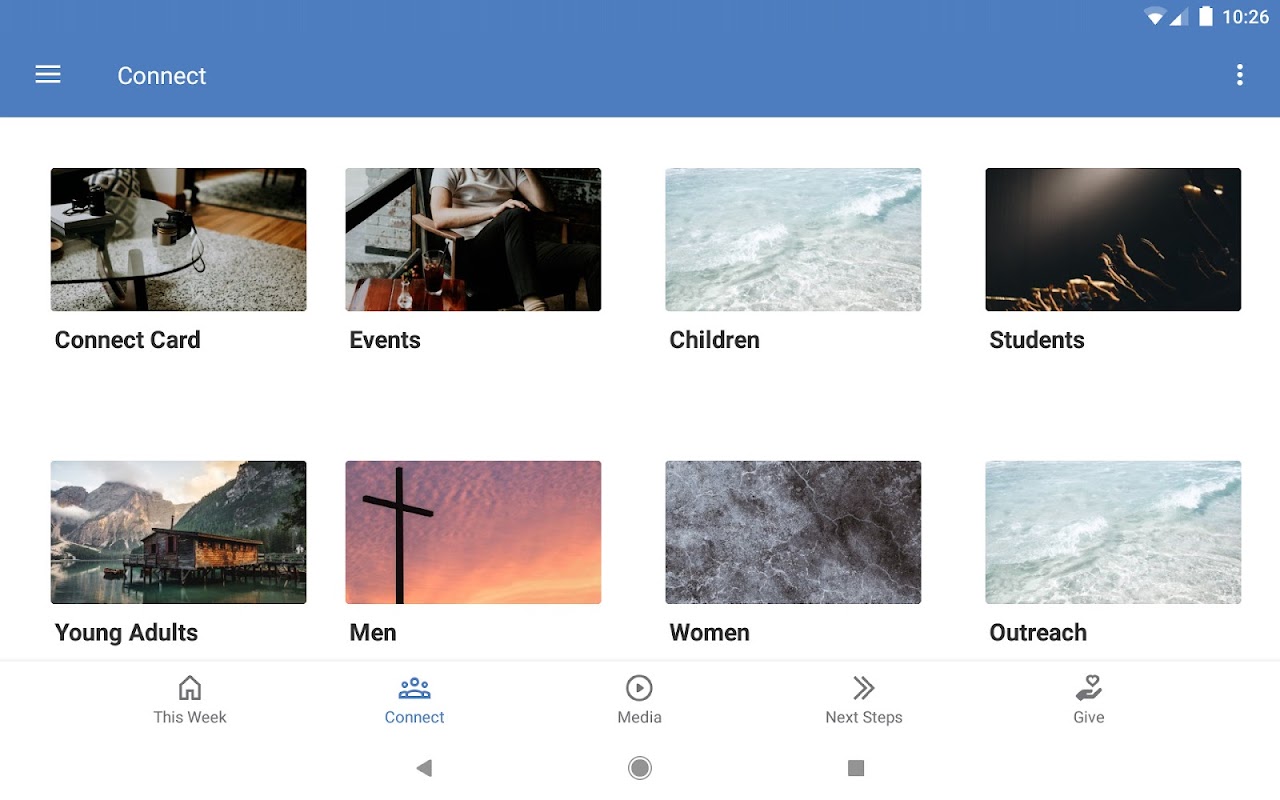Screen dimensions: 1280x800
Task: Tap the battery status icon
Action: 1206,16
